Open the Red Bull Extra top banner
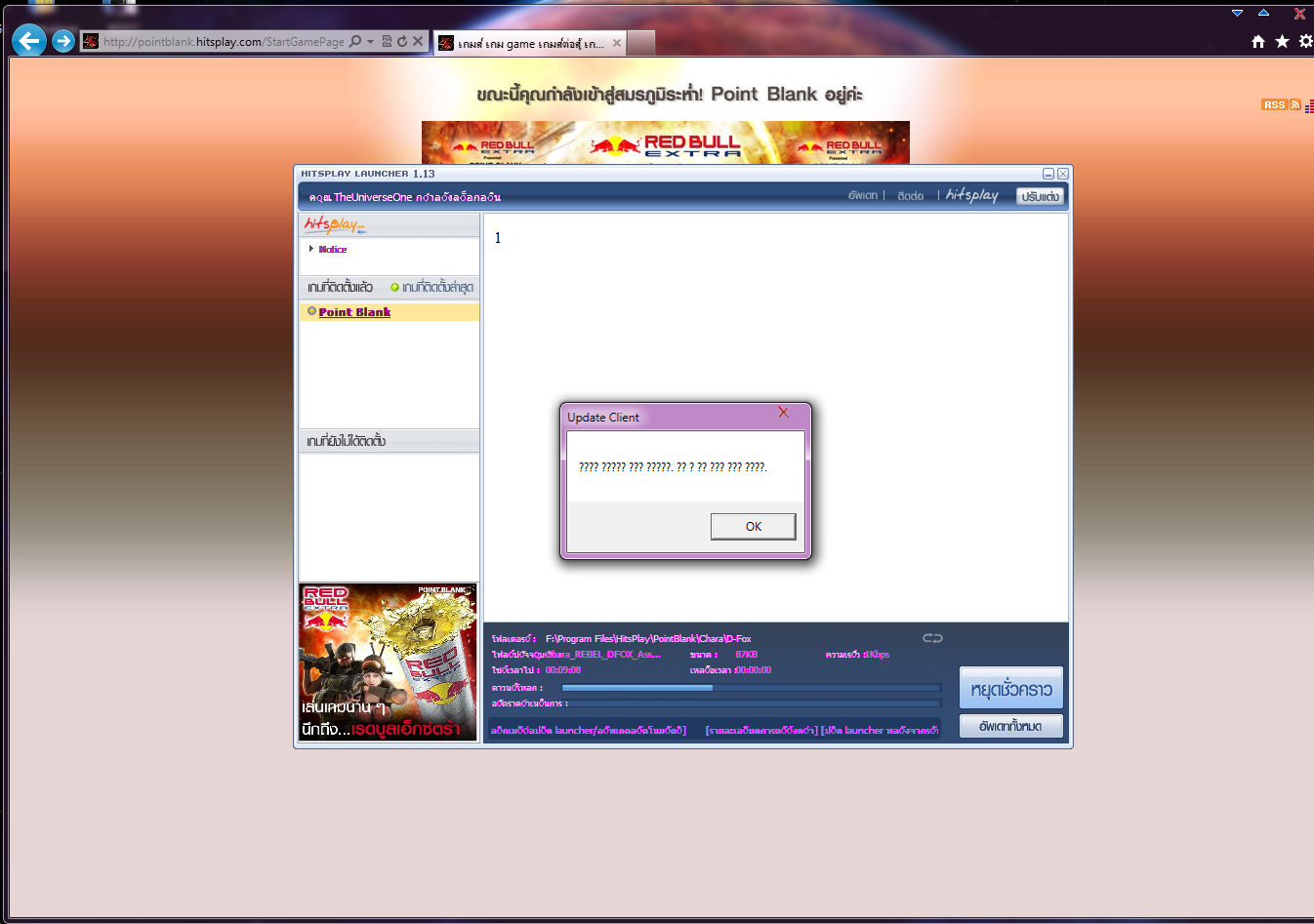 pyautogui.click(x=666, y=142)
